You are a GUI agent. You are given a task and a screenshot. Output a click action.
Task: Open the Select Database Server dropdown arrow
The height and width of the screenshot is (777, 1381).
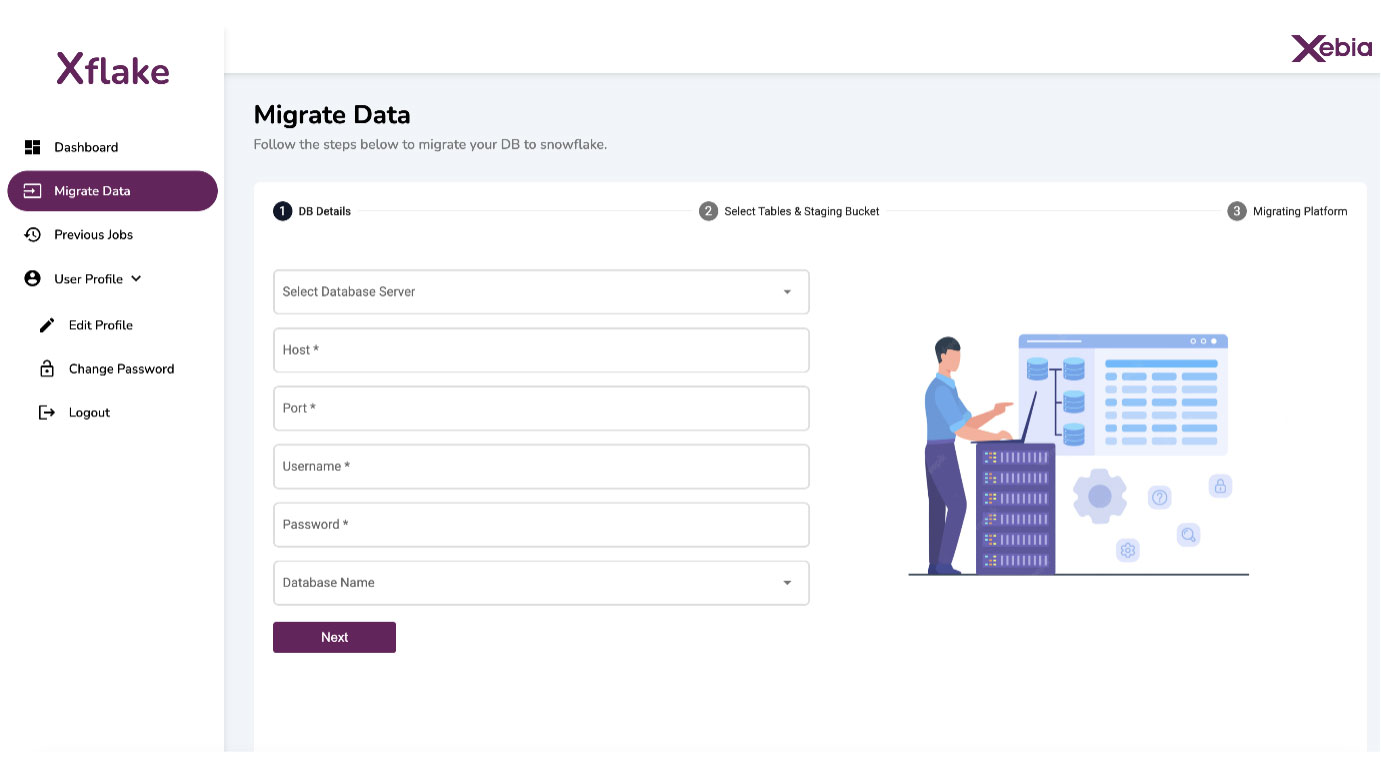[x=787, y=292]
